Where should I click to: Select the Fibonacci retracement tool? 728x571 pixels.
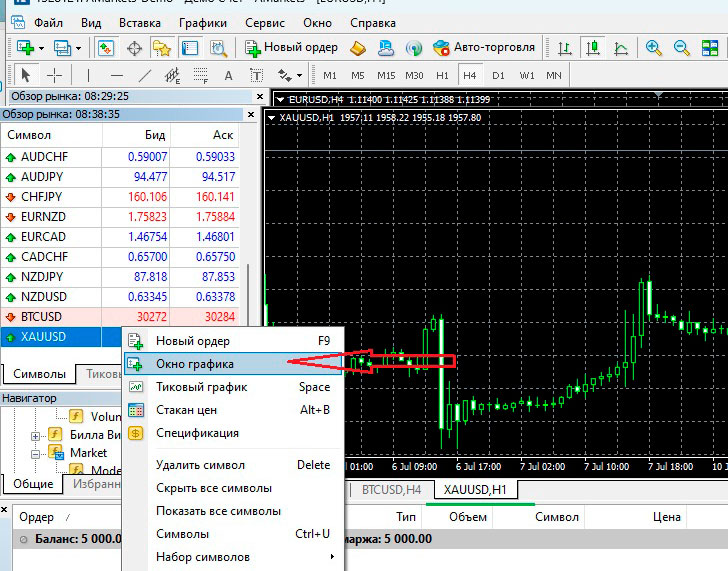[200, 75]
